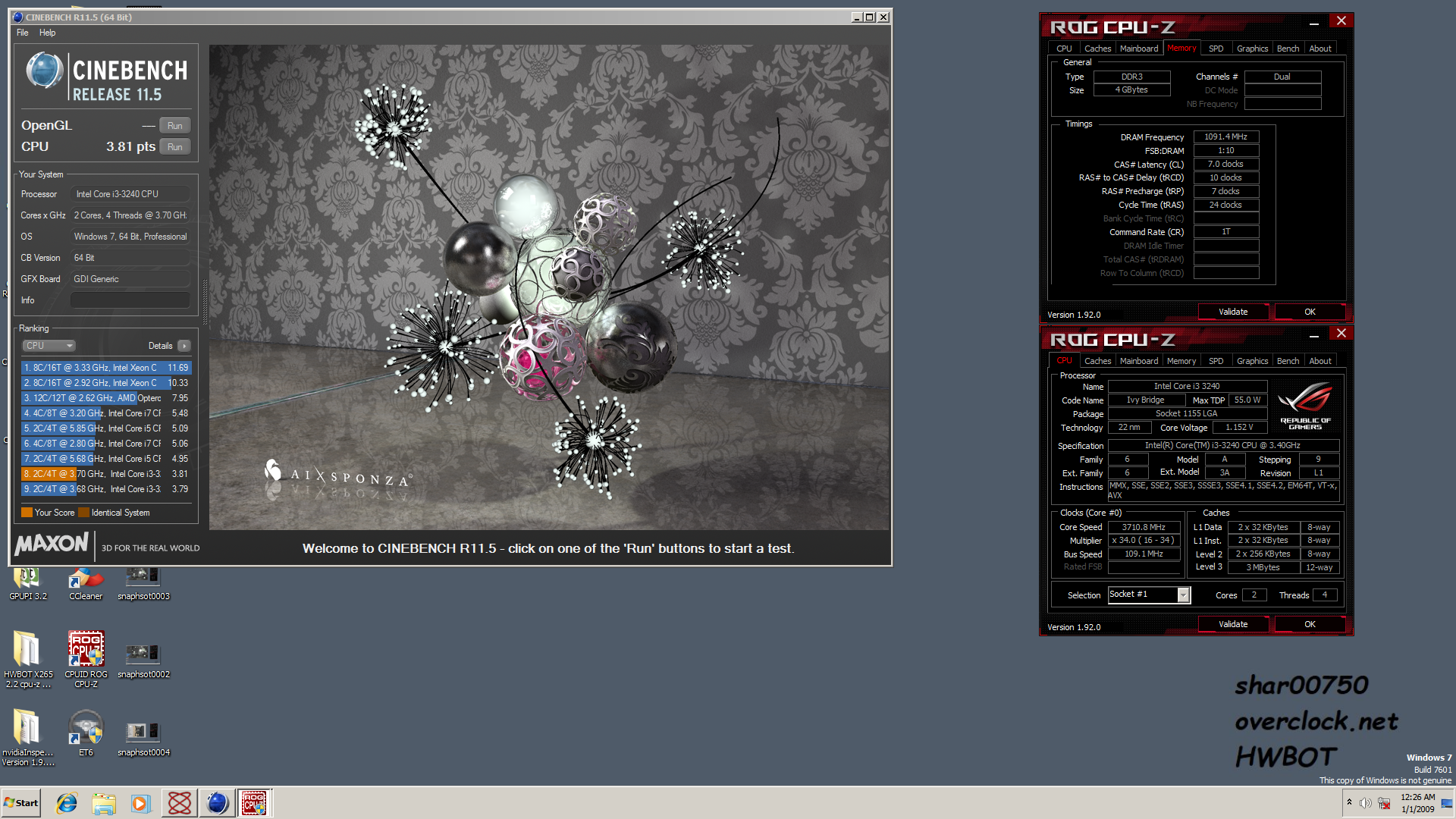
Task: Click the Cinebench logo sphere
Action: [x=44, y=71]
